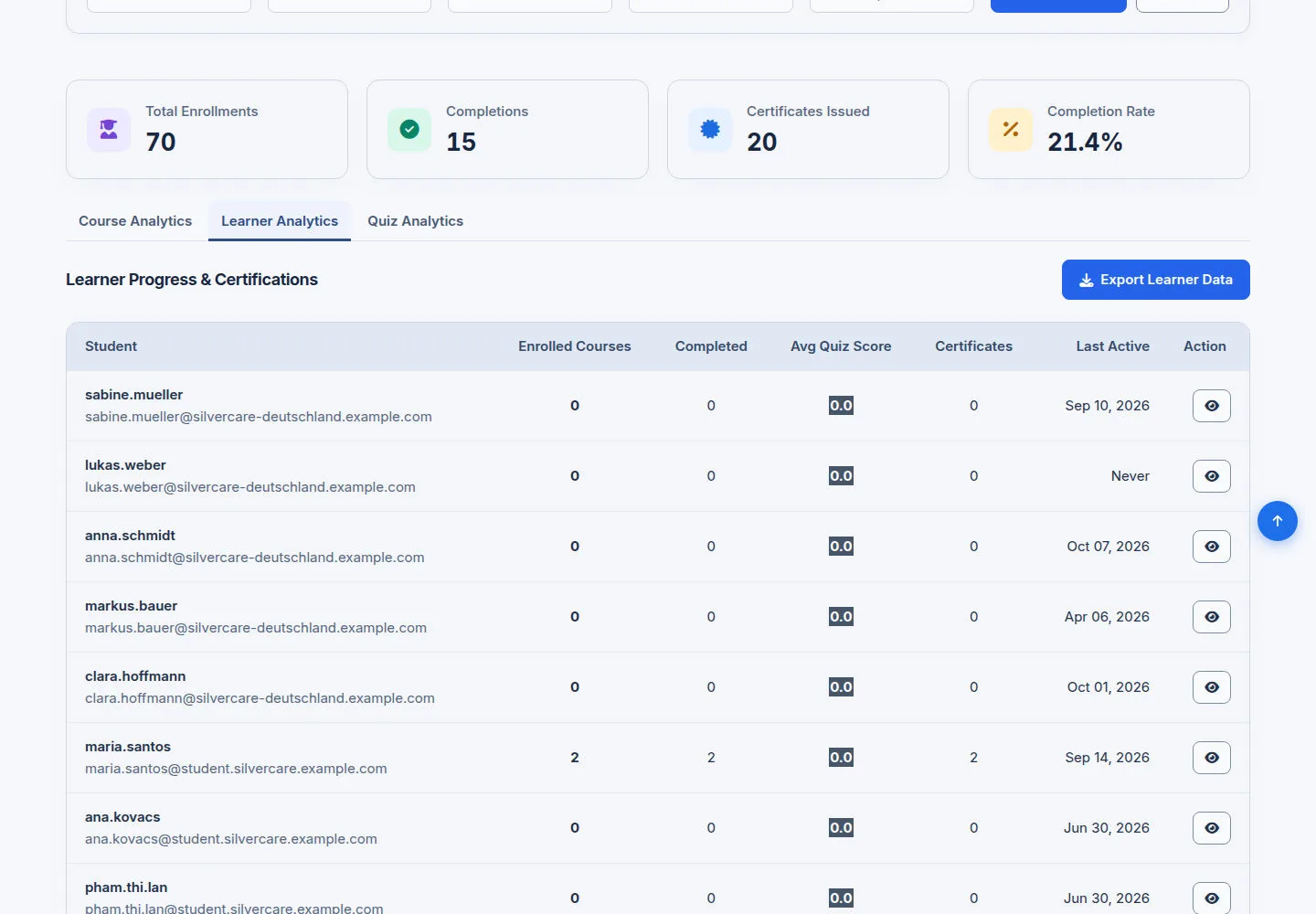This screenshot has width=1316, height=914.
Task: Click the lukas.weber student name
Action: (x=125, y=465)
